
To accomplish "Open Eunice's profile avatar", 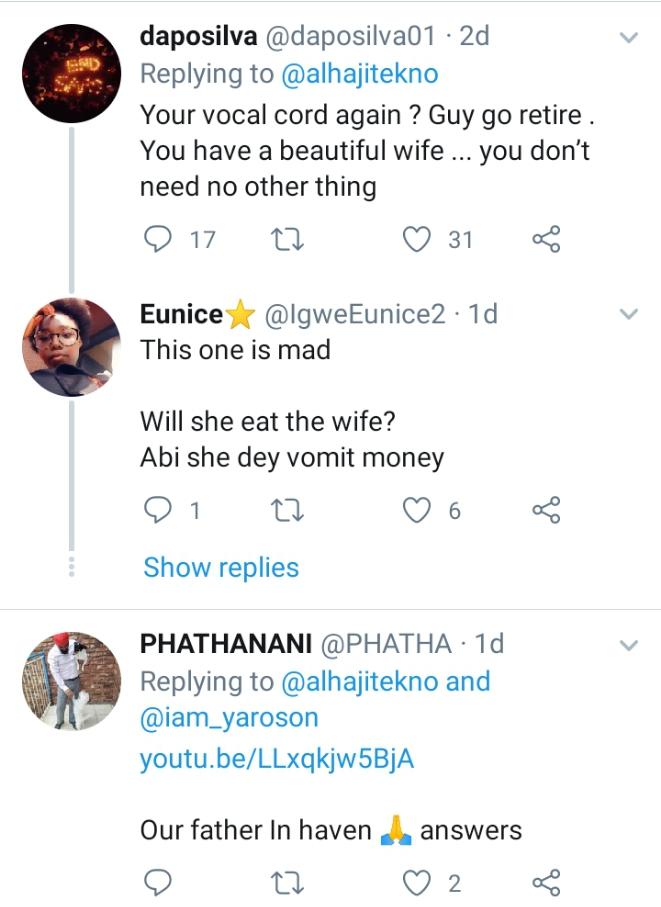I will click(72, 347).
